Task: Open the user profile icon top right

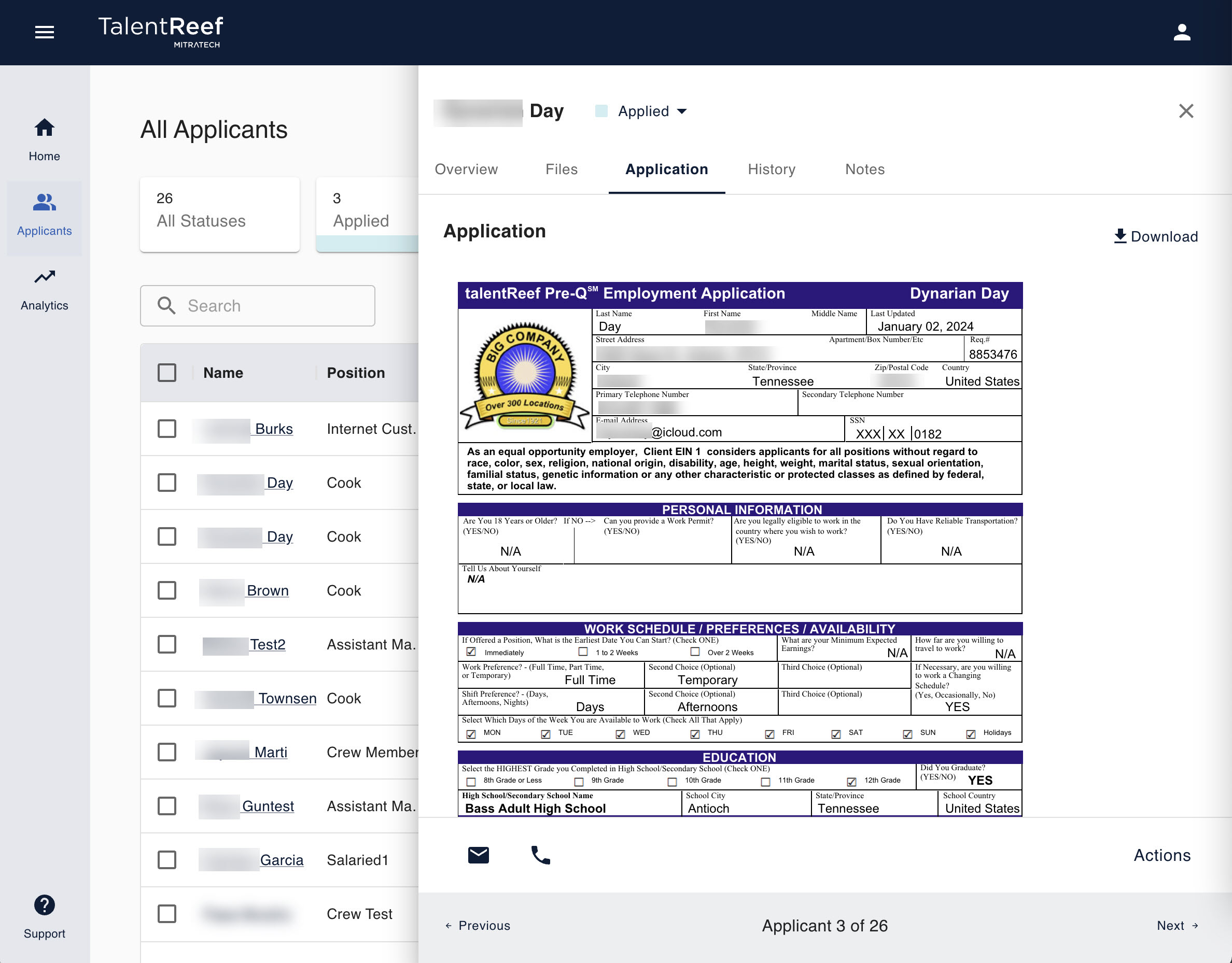Action: (1182, 32)
